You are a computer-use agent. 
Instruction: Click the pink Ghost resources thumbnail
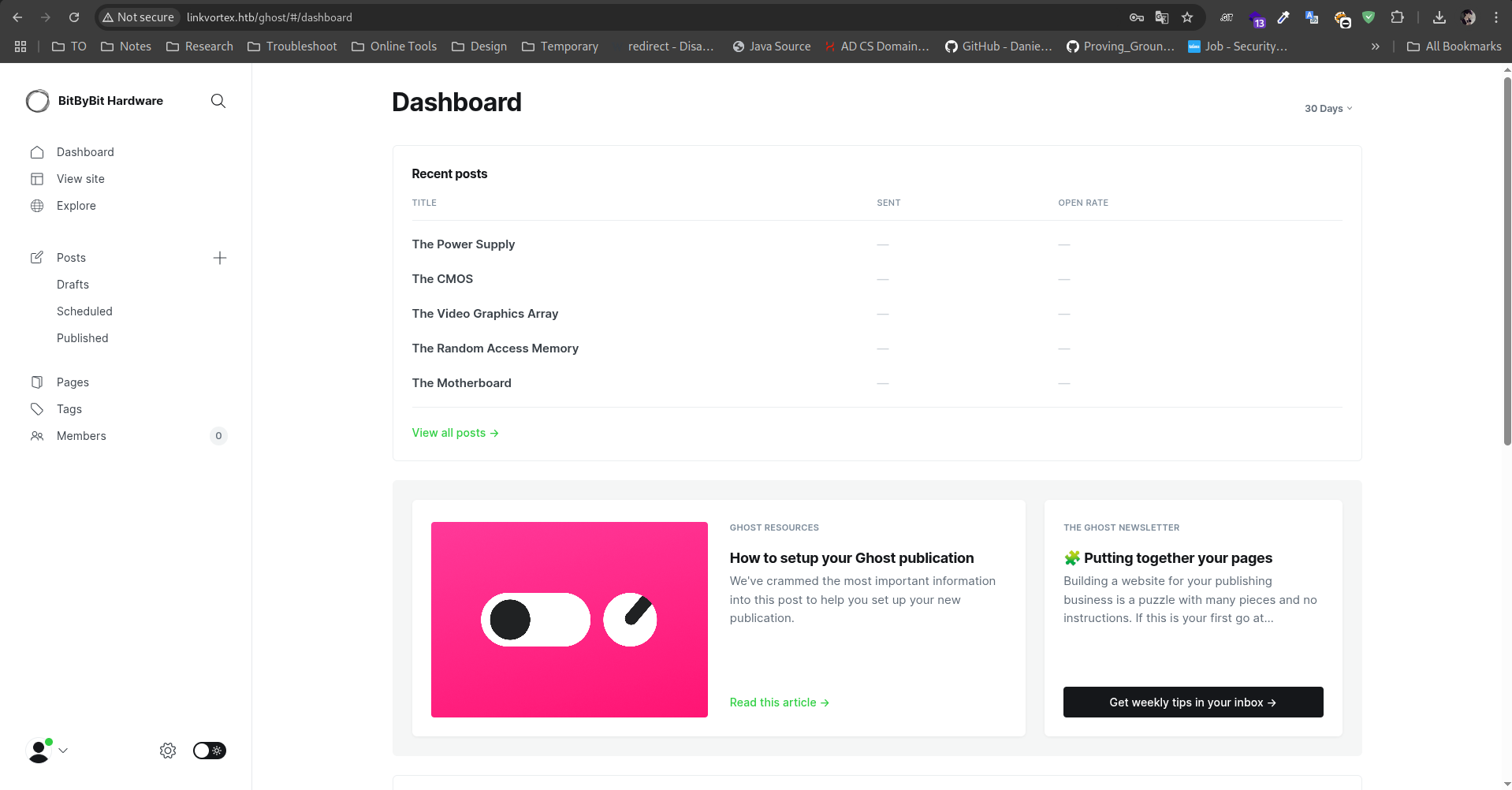pos(569,620)
